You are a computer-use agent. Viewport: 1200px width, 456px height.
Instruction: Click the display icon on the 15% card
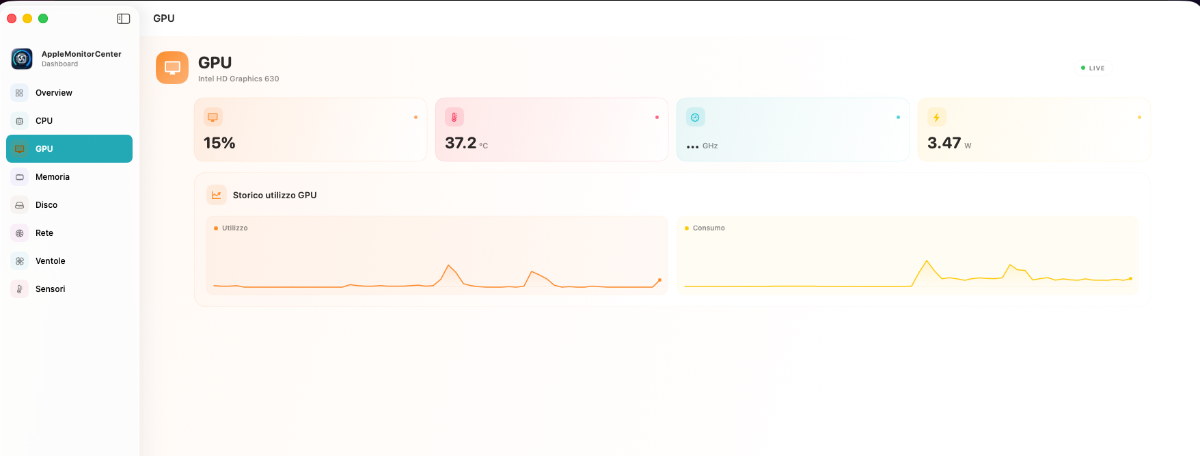[213, 117]
